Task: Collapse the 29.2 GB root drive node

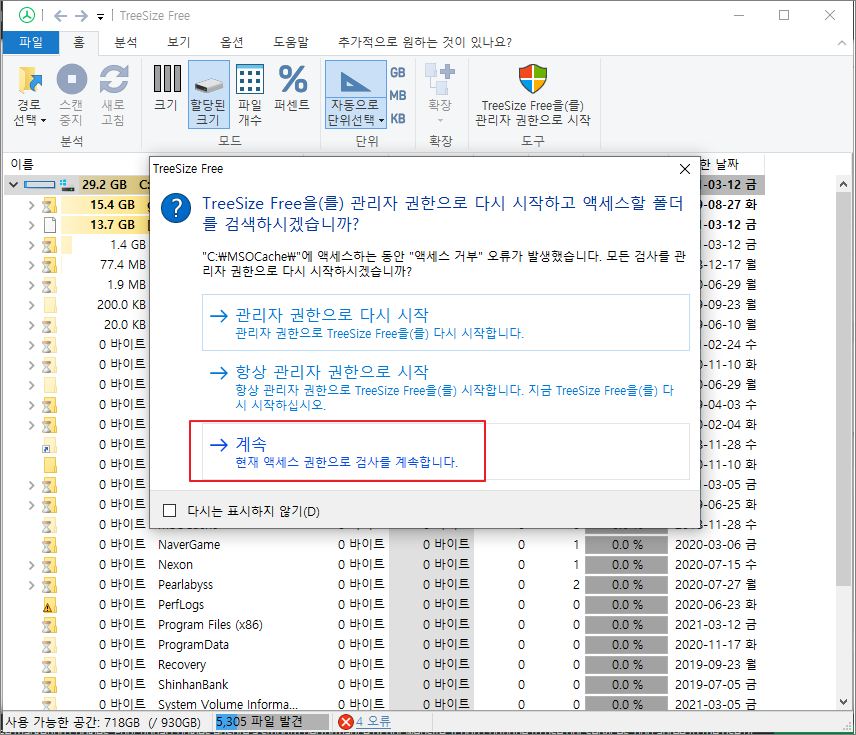Action: coord(14,185)
